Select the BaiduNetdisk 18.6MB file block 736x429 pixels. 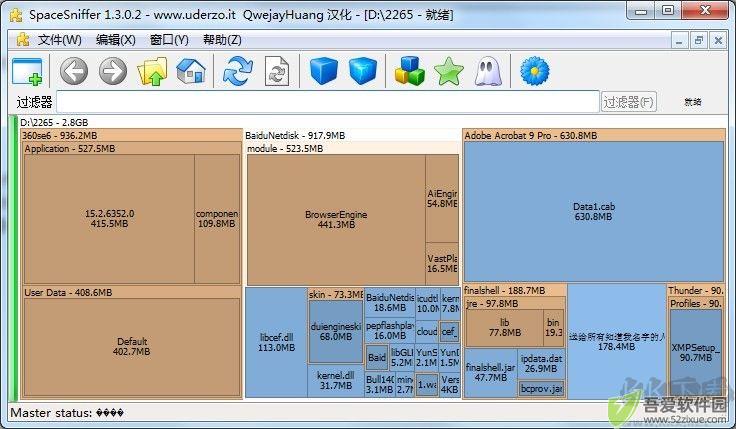click(390, 303)
